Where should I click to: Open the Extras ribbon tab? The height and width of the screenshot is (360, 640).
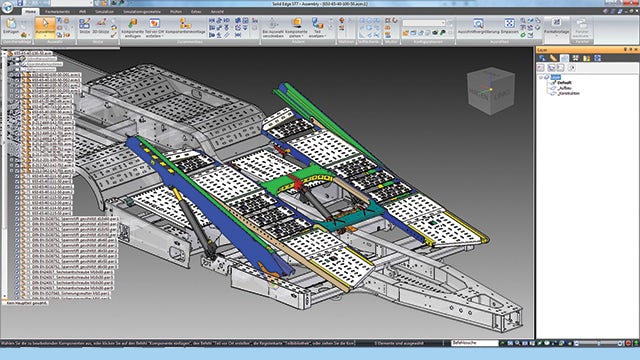coord(196,12)
